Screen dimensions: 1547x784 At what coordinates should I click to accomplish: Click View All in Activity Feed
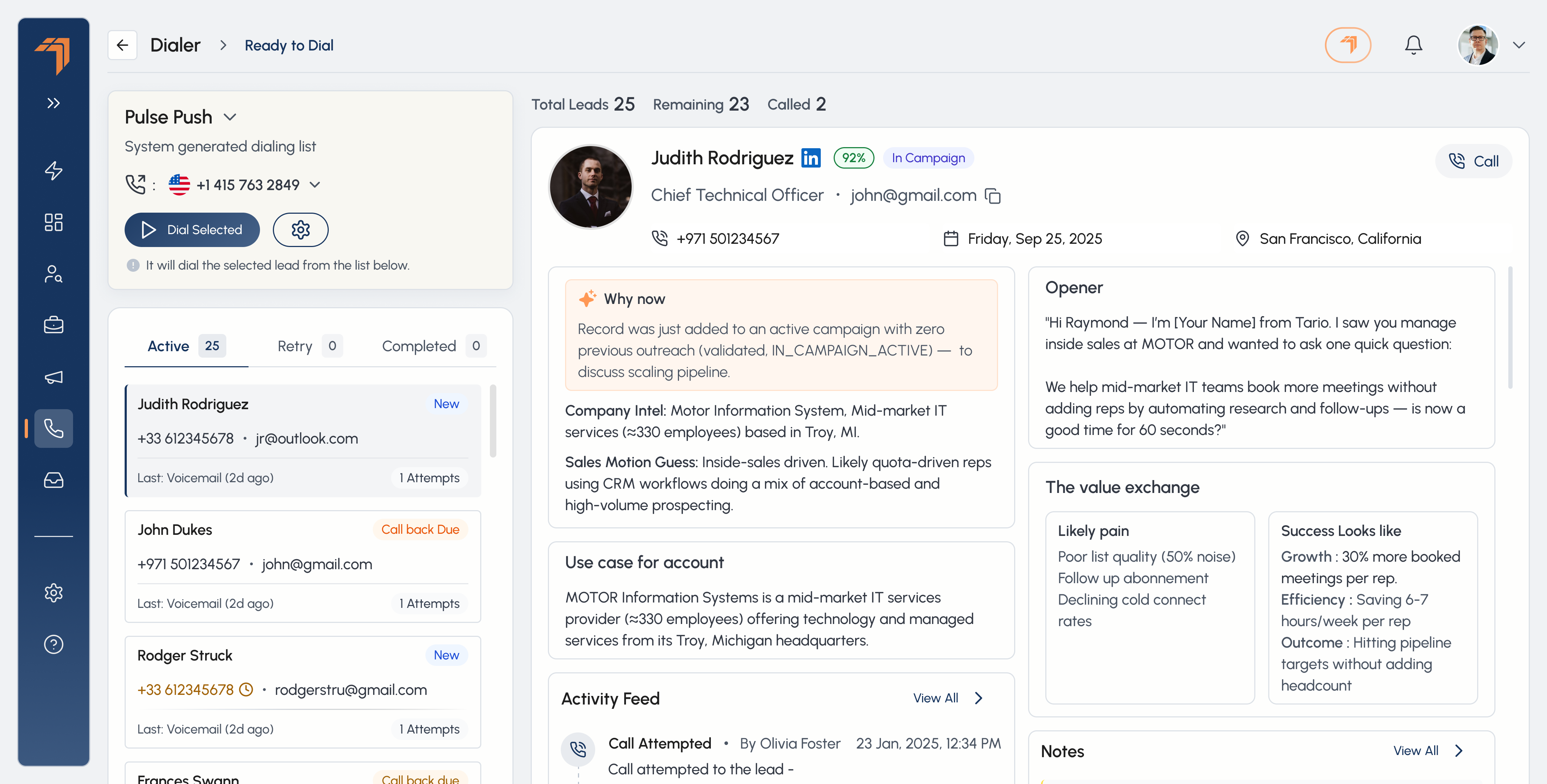[x=935, y=698]
